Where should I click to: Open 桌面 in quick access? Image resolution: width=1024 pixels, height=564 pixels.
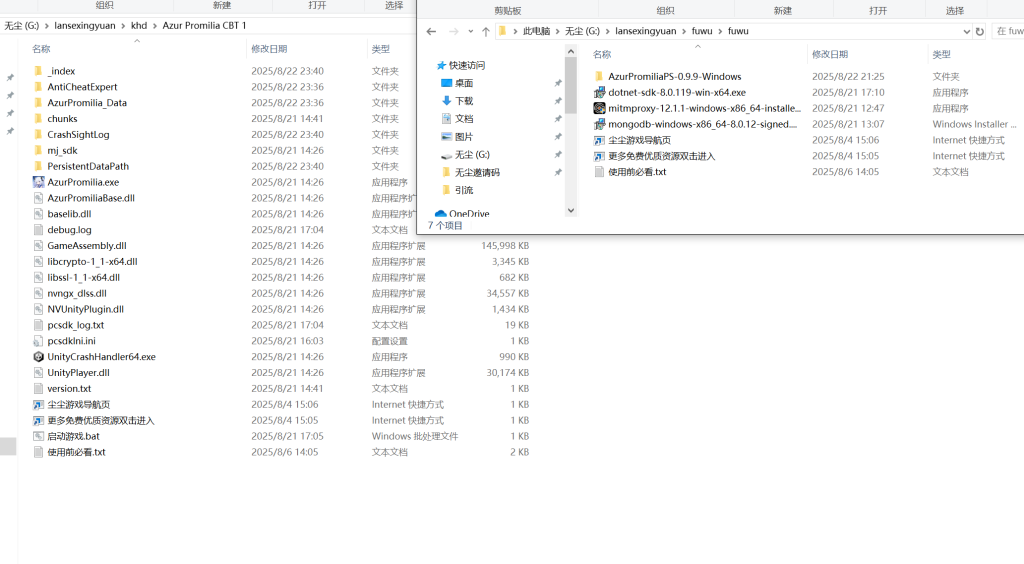point(464,83)
